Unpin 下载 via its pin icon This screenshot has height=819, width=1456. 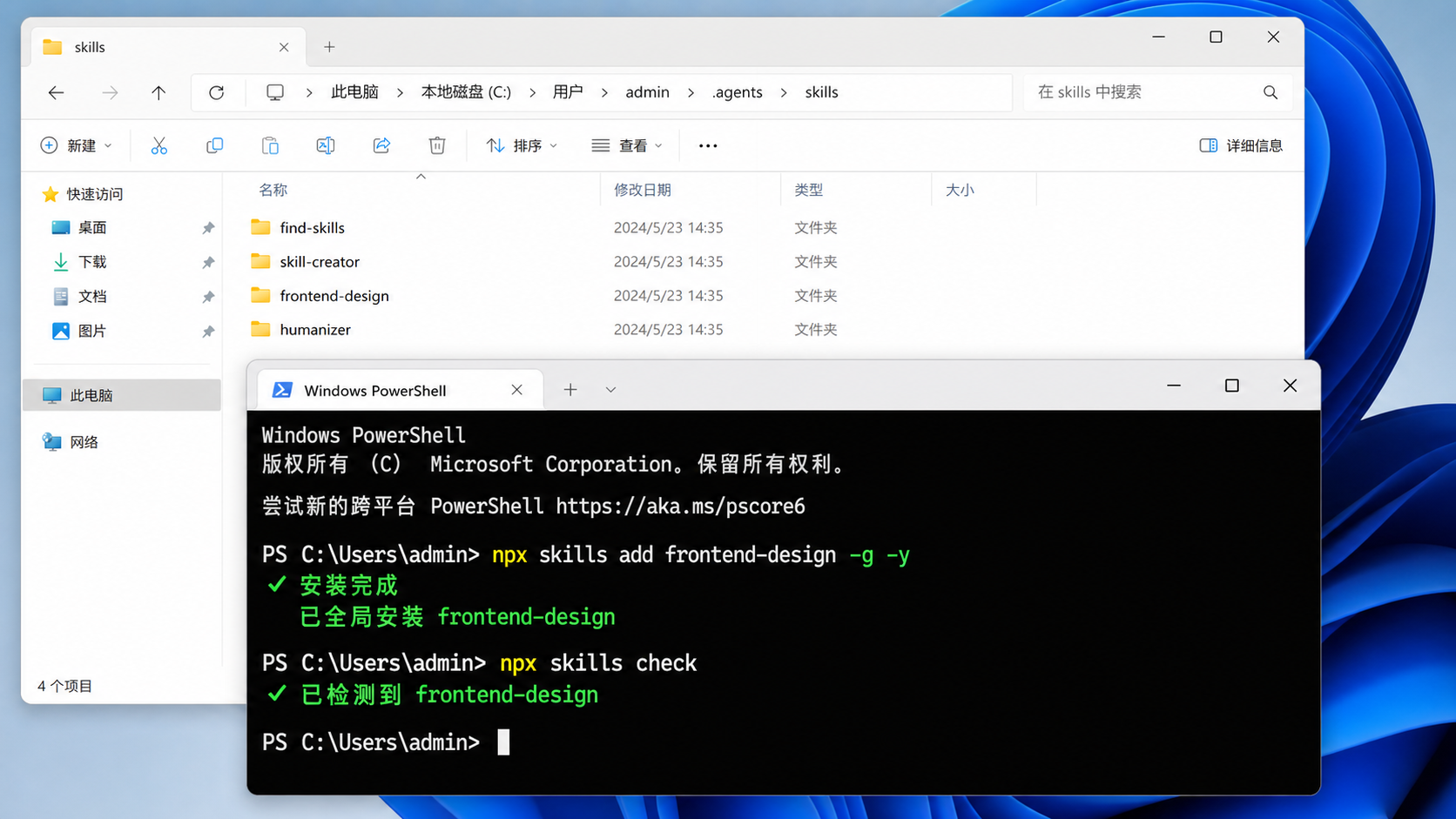[x=208, y=262]
